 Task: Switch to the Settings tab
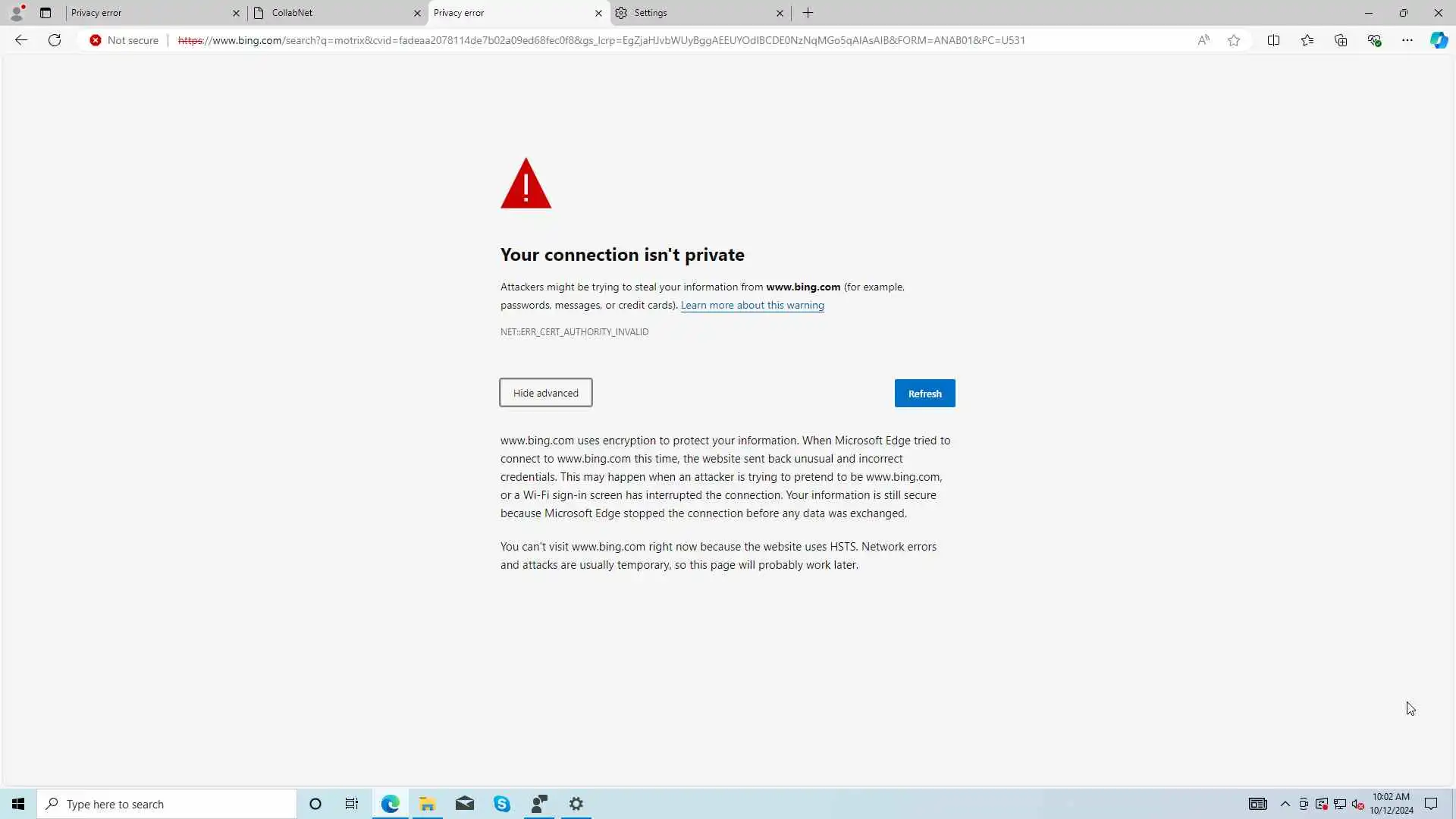click(x=698, y=13)
